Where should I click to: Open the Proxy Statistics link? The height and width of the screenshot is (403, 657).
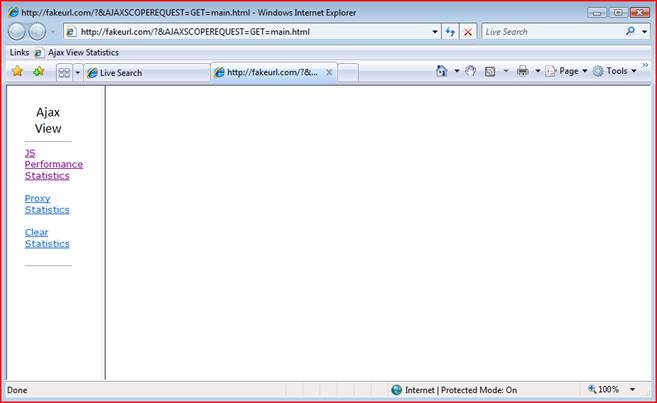46,204
